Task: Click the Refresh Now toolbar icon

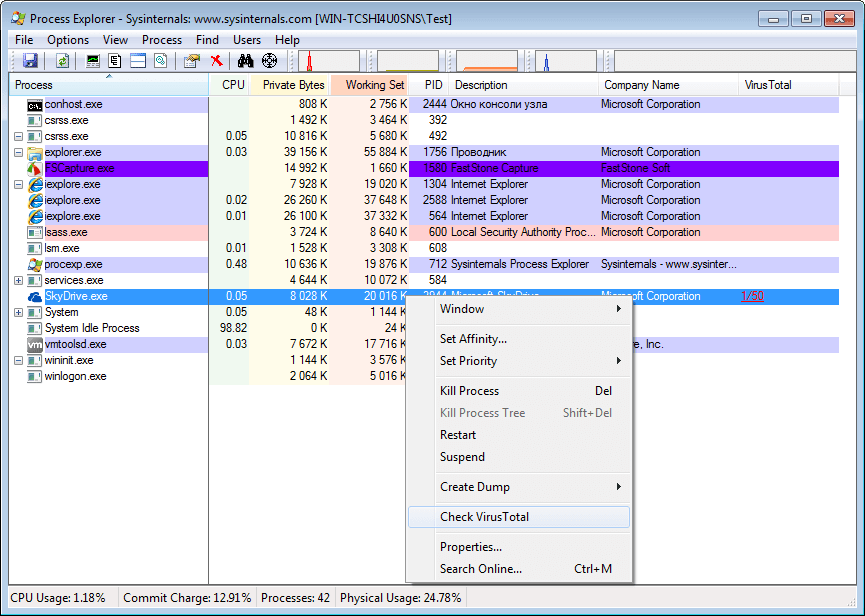Action: point(62,61)
